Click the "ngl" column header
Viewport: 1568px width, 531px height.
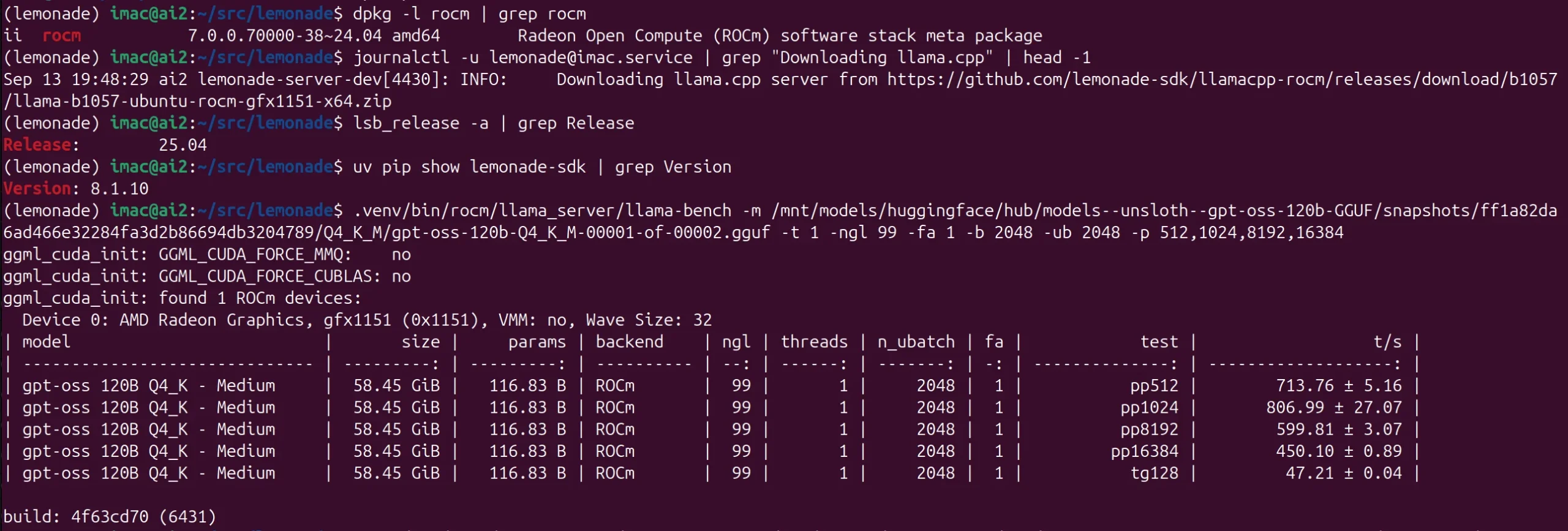[x=736, y=342]
